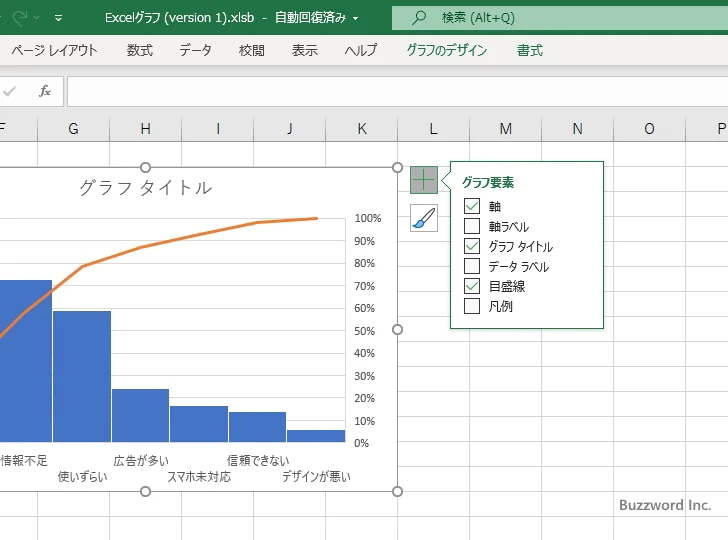Select column H header
The width and height of the screenshot is (728, 540).
(x=145, y=129)
